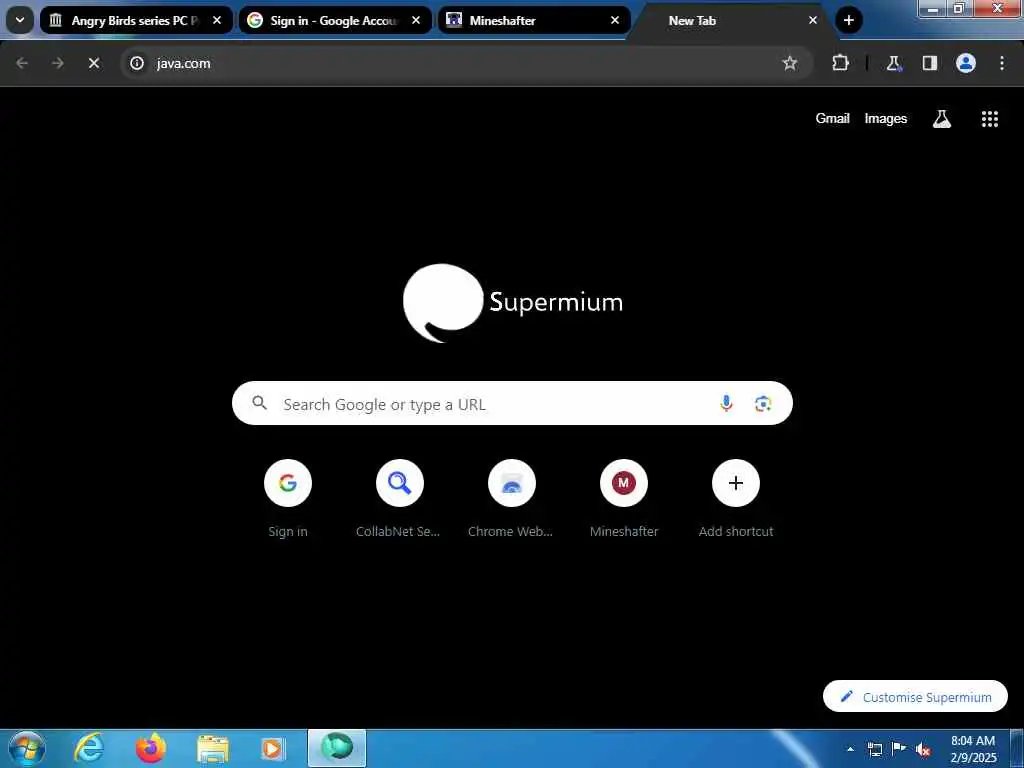Image resolution: width=1024 pixels, height=768 pixels.
Task: Click the magnifier icon in search box
Action: (259, 403)
